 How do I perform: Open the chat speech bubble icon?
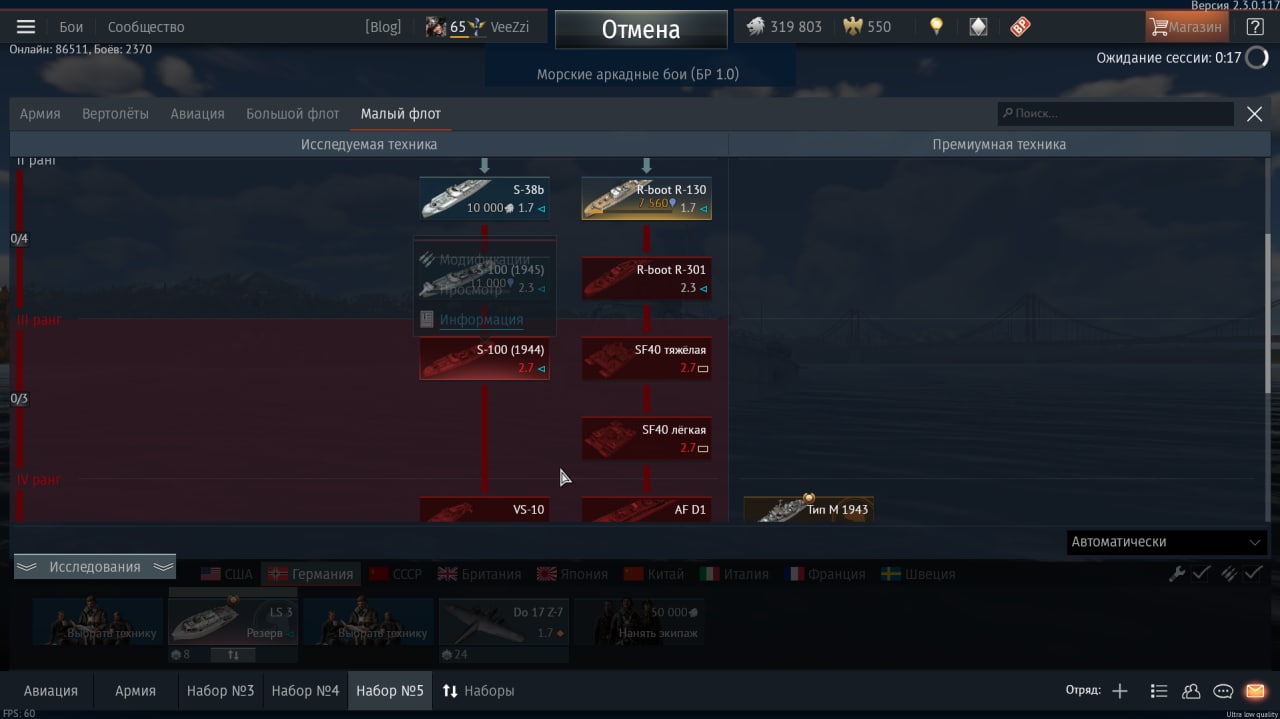tap(1223, 691)
